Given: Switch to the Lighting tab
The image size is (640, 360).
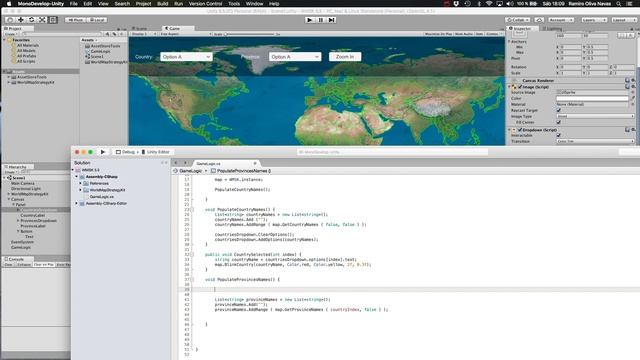Looking at the screenshot, I should click(554, 29).
